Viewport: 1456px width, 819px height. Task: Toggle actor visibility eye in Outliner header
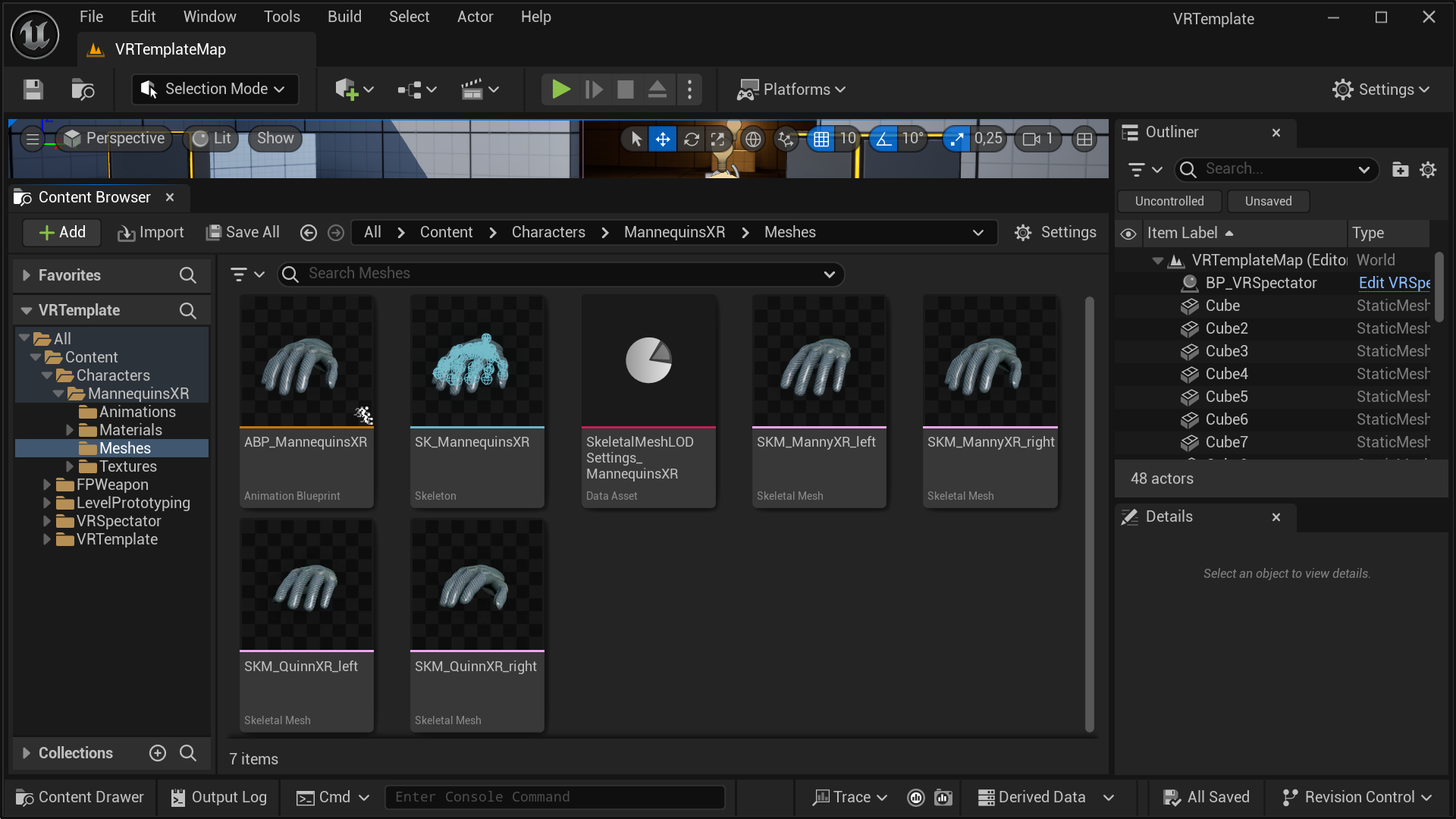1128,234
